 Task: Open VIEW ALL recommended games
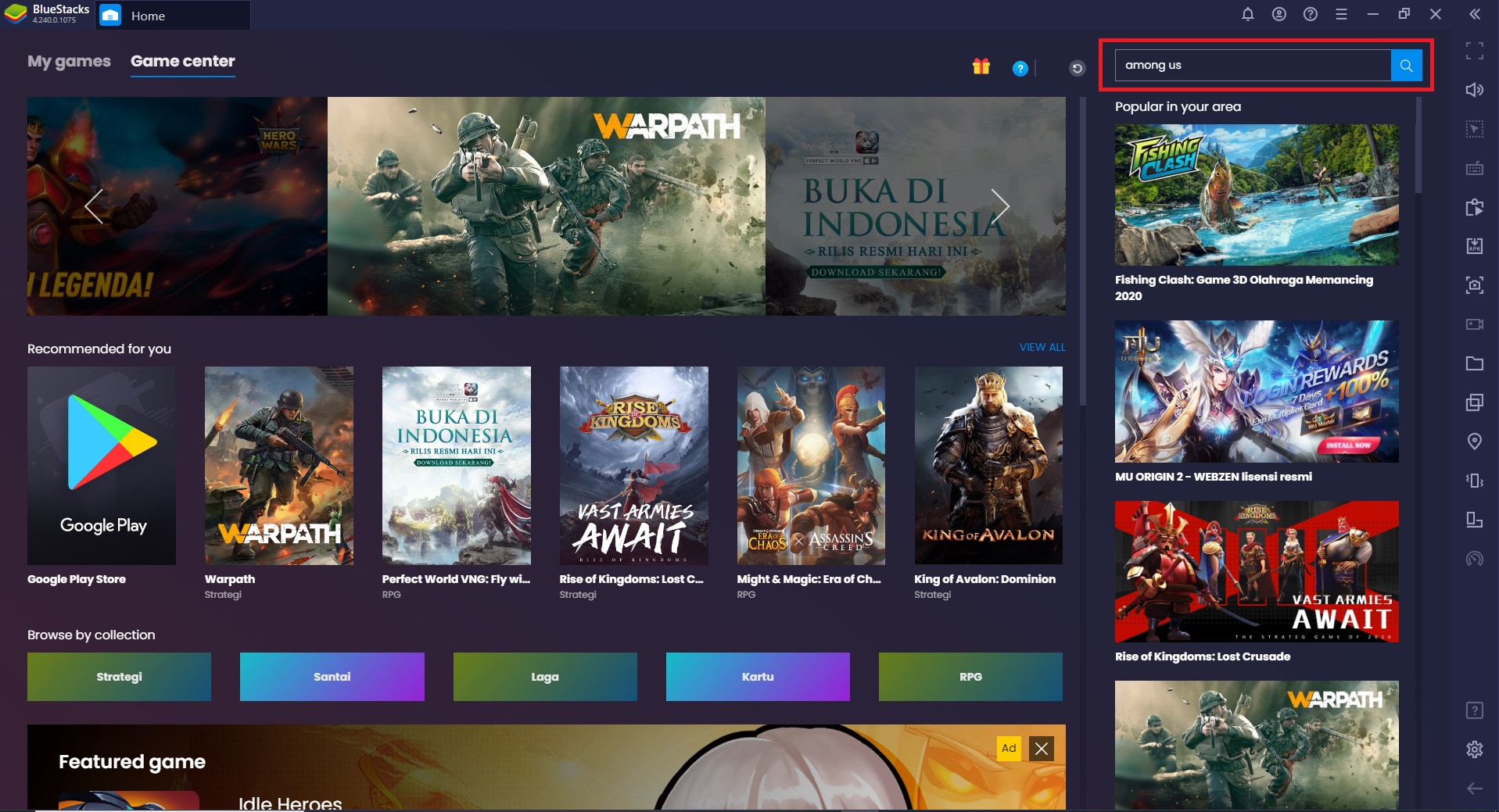pos(1042,347)
